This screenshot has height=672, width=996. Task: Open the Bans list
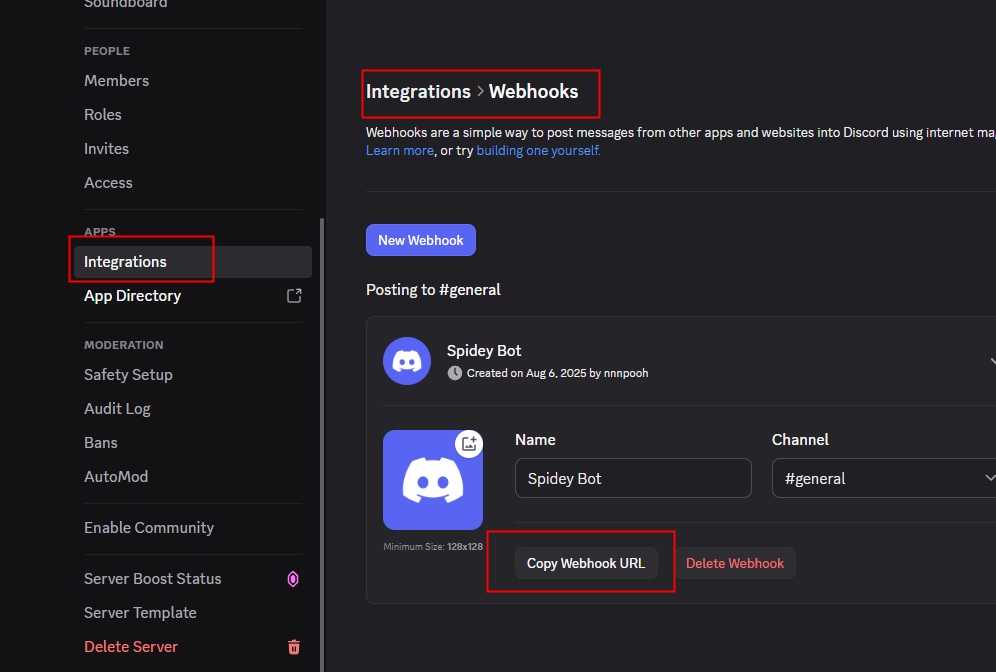[x=100, y=443]
